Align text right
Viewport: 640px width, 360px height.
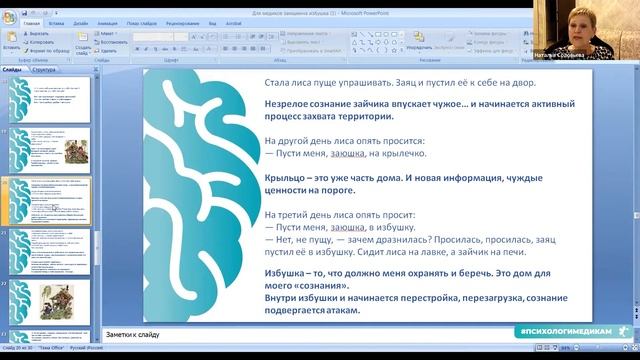[x=244, y=49]
